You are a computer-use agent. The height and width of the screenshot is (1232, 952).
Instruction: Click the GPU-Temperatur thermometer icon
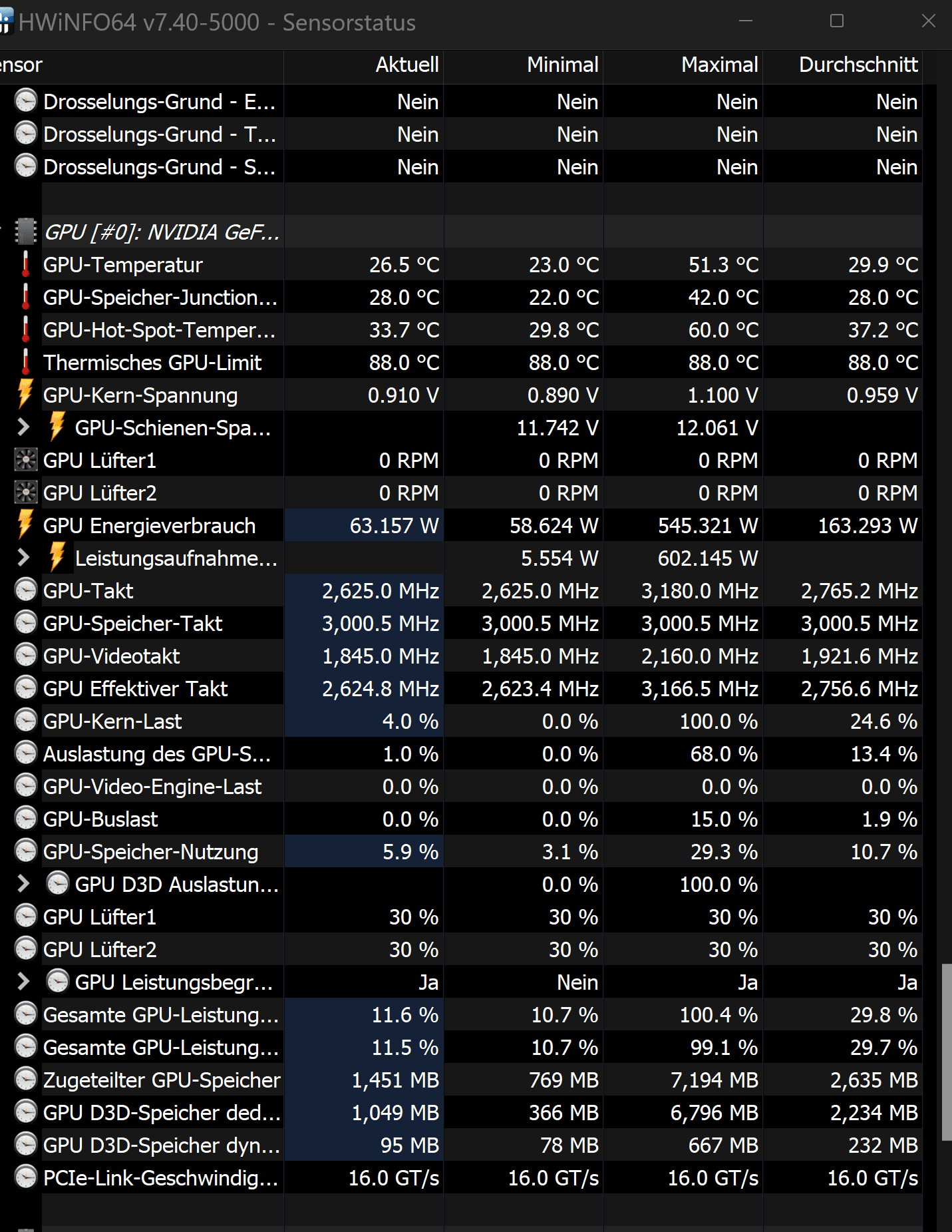[25, 264]
